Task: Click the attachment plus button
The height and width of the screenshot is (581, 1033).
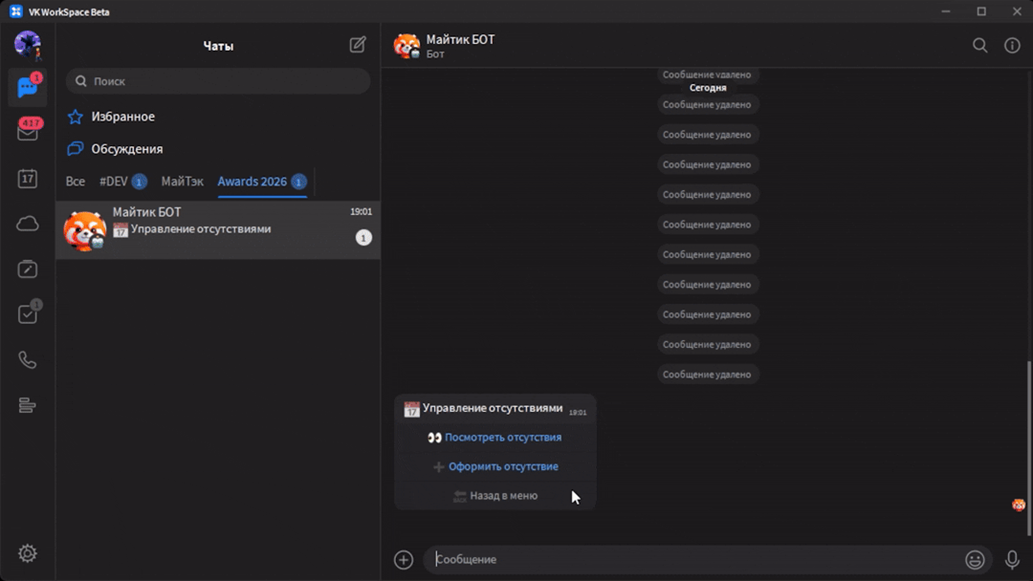Action: pos(403,560)
